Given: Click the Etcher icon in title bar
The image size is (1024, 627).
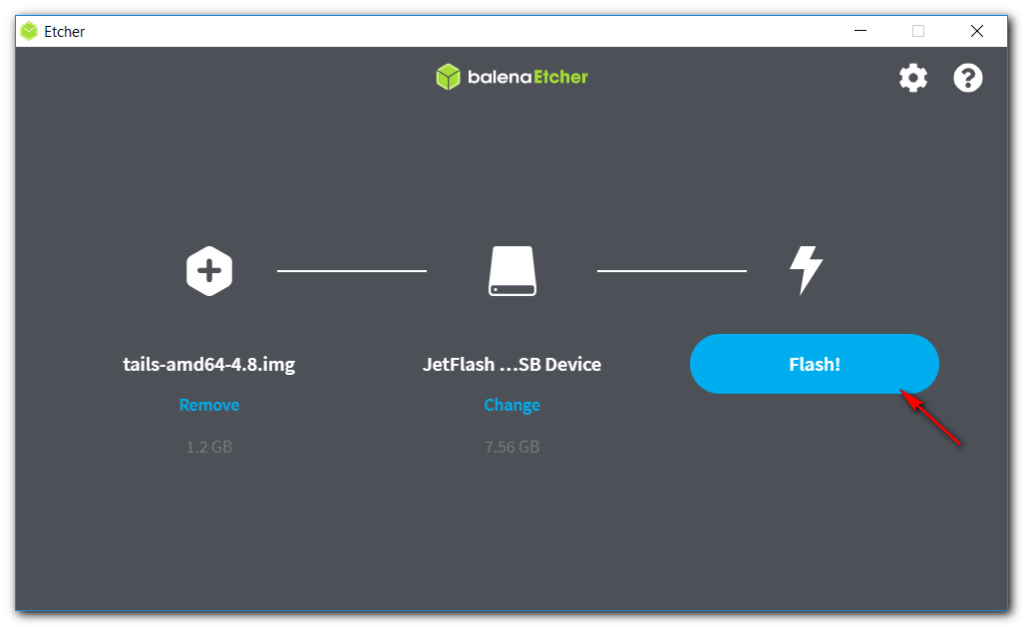Looking at the screenshot, I should tap(29, 31).
